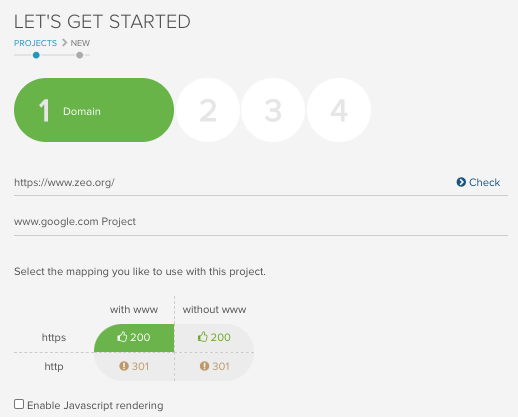Select http with www 301 mapping

(134, 367)
